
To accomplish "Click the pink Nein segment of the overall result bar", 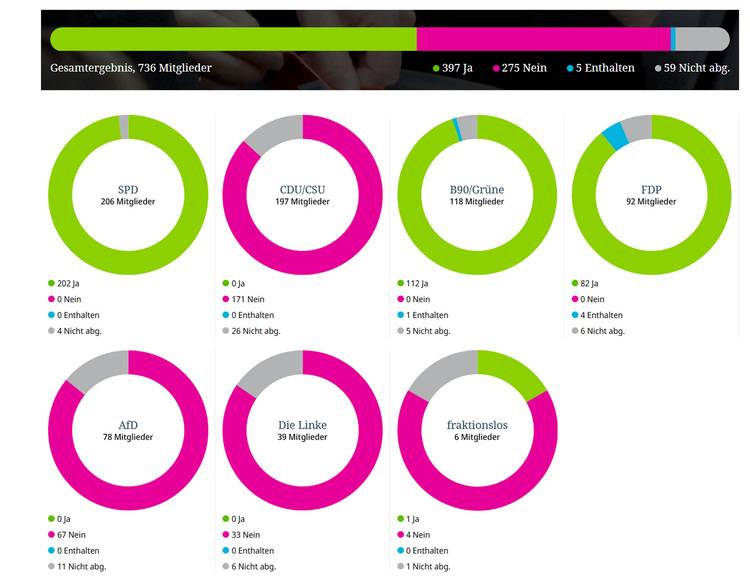I will pos(543,39).
